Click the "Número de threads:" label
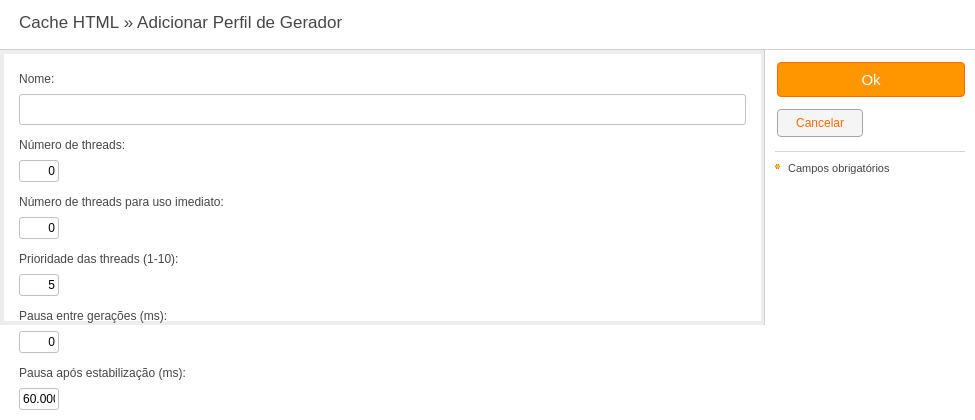Viewport: 975px width, 420px height. click(x=72, y=145)
